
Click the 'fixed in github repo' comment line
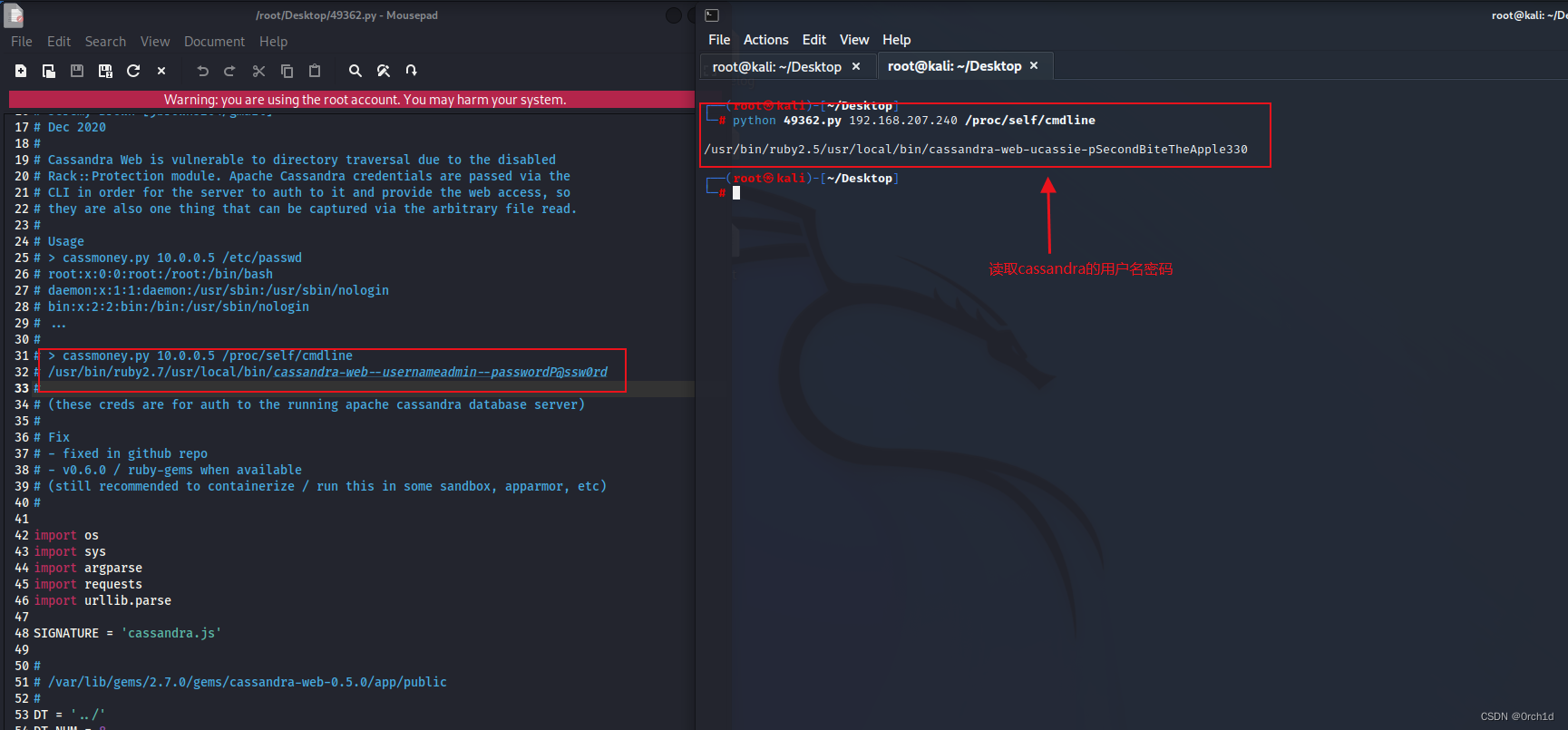coord(121,453)
